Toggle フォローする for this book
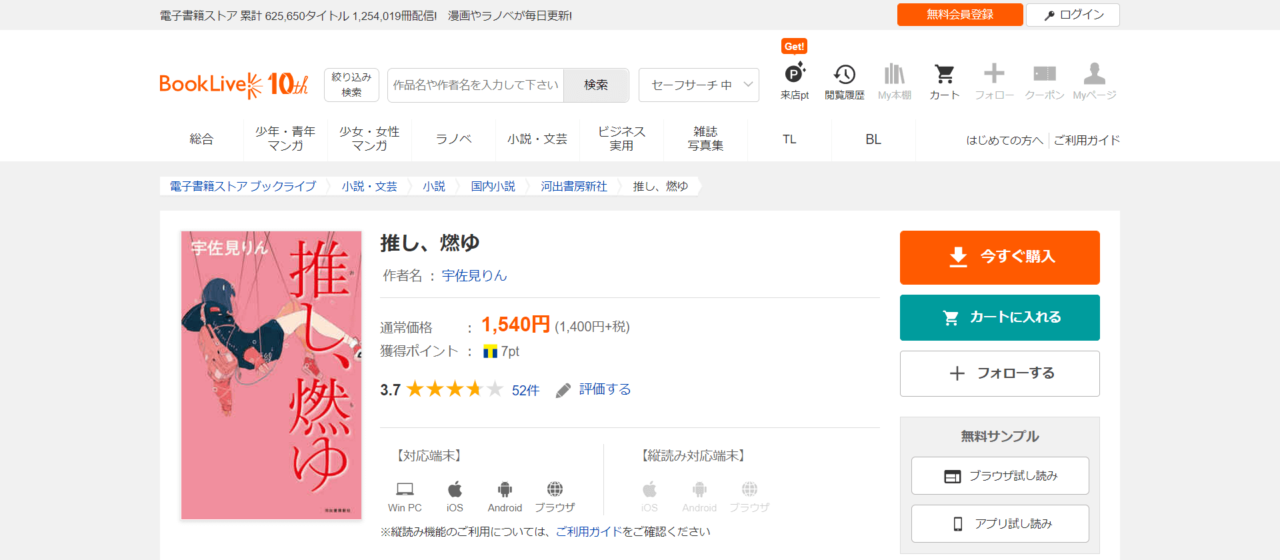 click(999, 373)
